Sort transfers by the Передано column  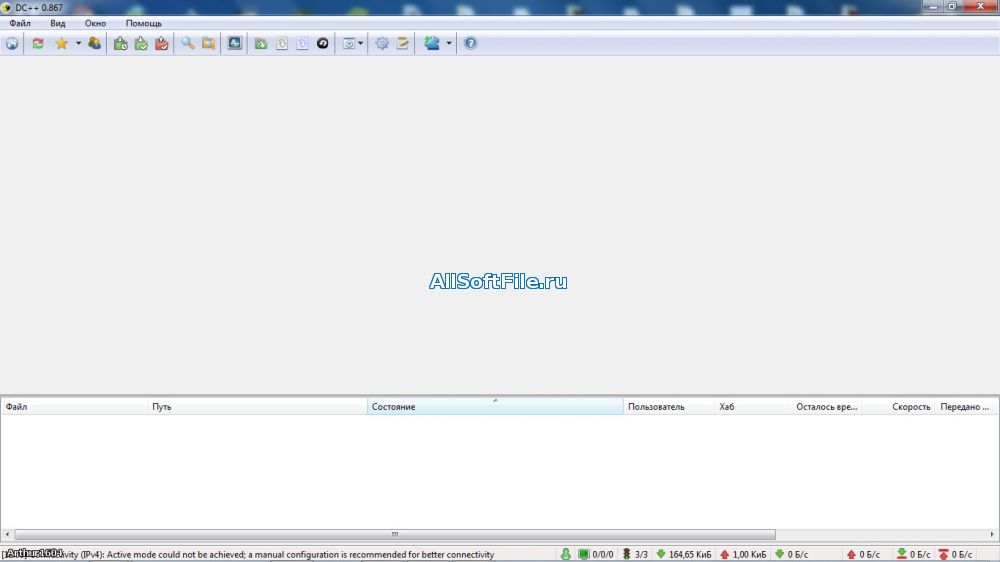point(964,406)
